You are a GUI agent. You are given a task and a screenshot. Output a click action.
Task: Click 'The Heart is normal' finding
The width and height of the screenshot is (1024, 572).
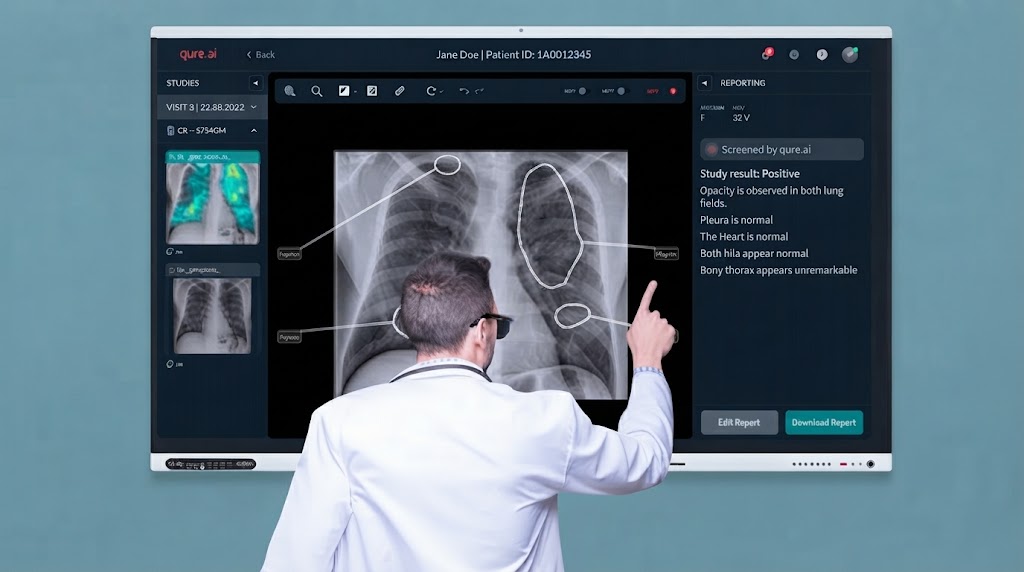744,236
